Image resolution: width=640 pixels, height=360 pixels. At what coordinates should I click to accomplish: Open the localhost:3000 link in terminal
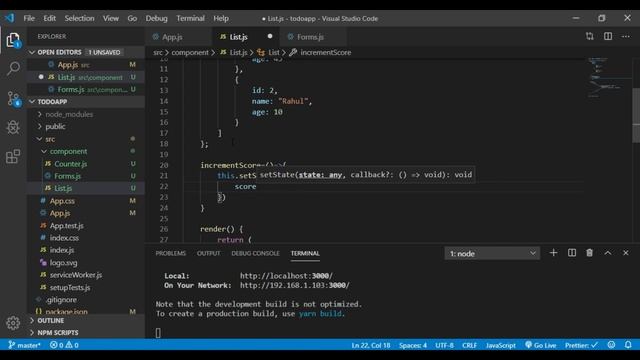coord(286,276)
